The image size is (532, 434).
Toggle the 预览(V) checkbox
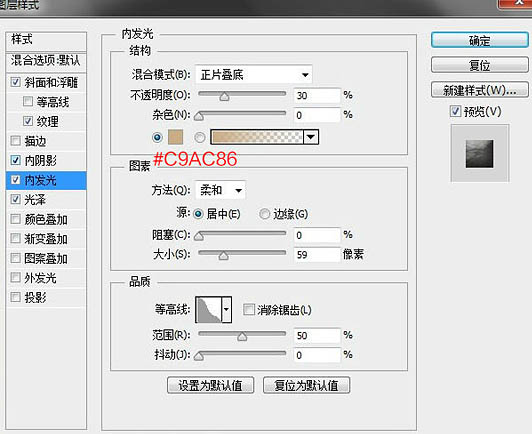(x=455, y=111)
